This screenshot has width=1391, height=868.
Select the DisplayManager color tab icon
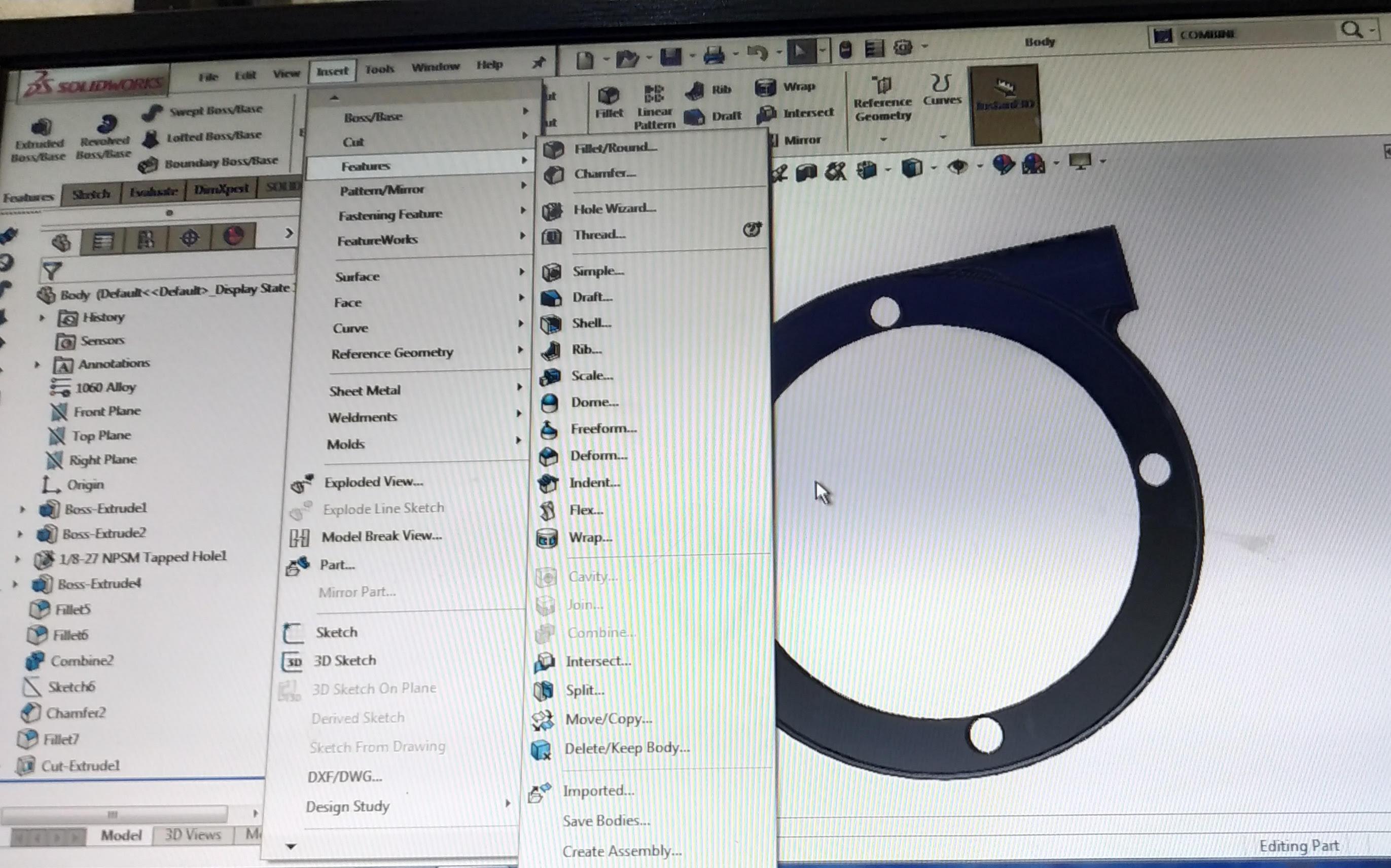click(x=233, y=236)
